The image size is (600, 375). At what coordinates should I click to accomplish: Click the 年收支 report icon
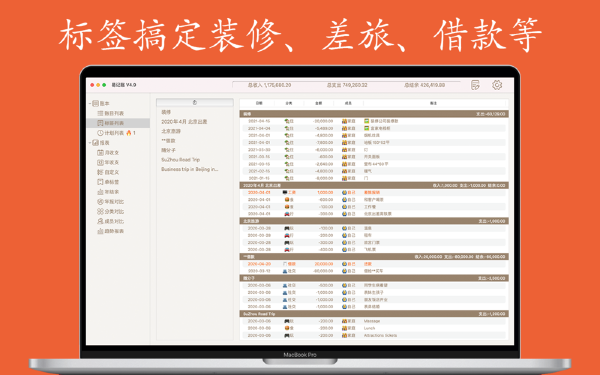[100, 162]
